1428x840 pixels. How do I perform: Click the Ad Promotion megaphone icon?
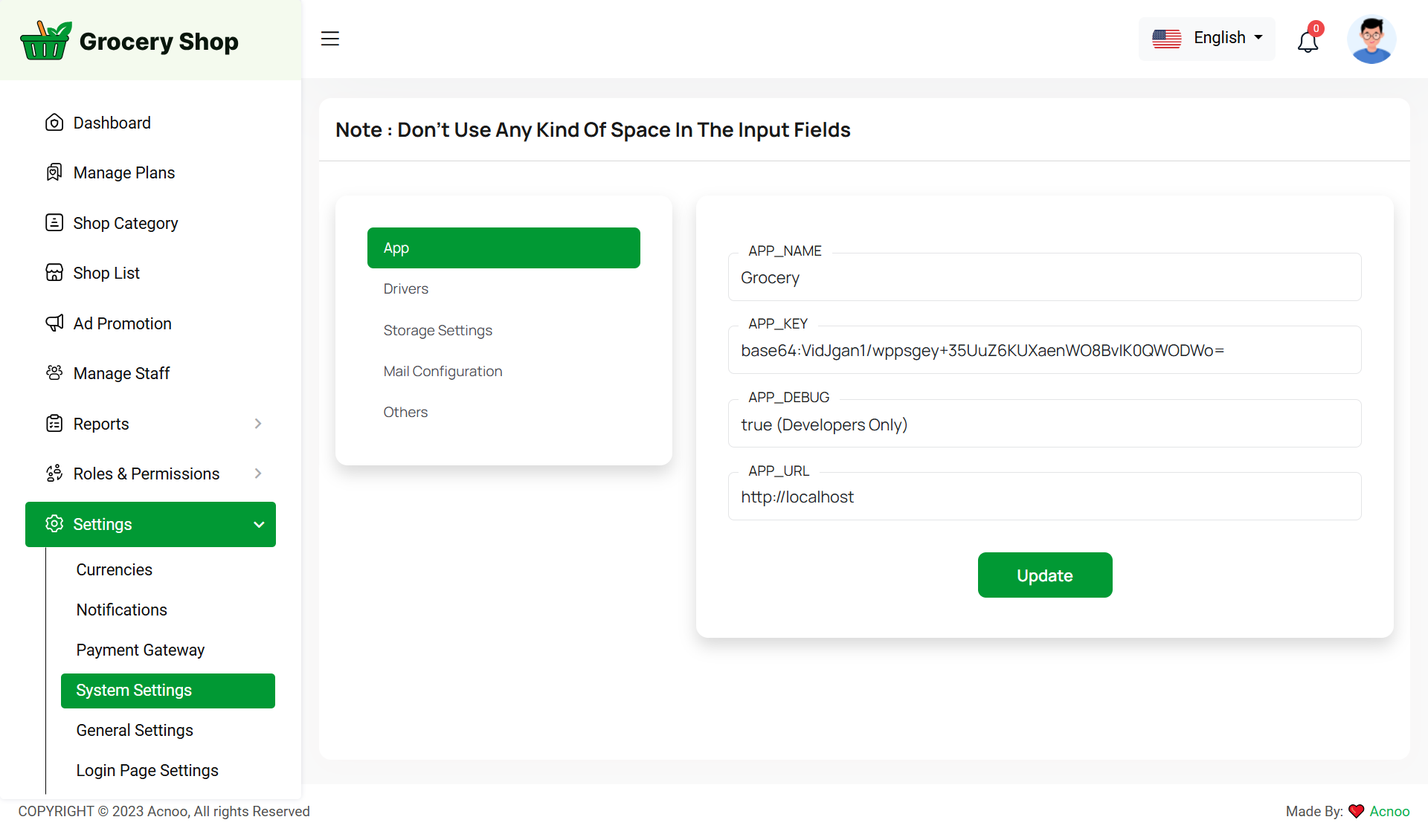pyautogui.click(x=54, y=323)
